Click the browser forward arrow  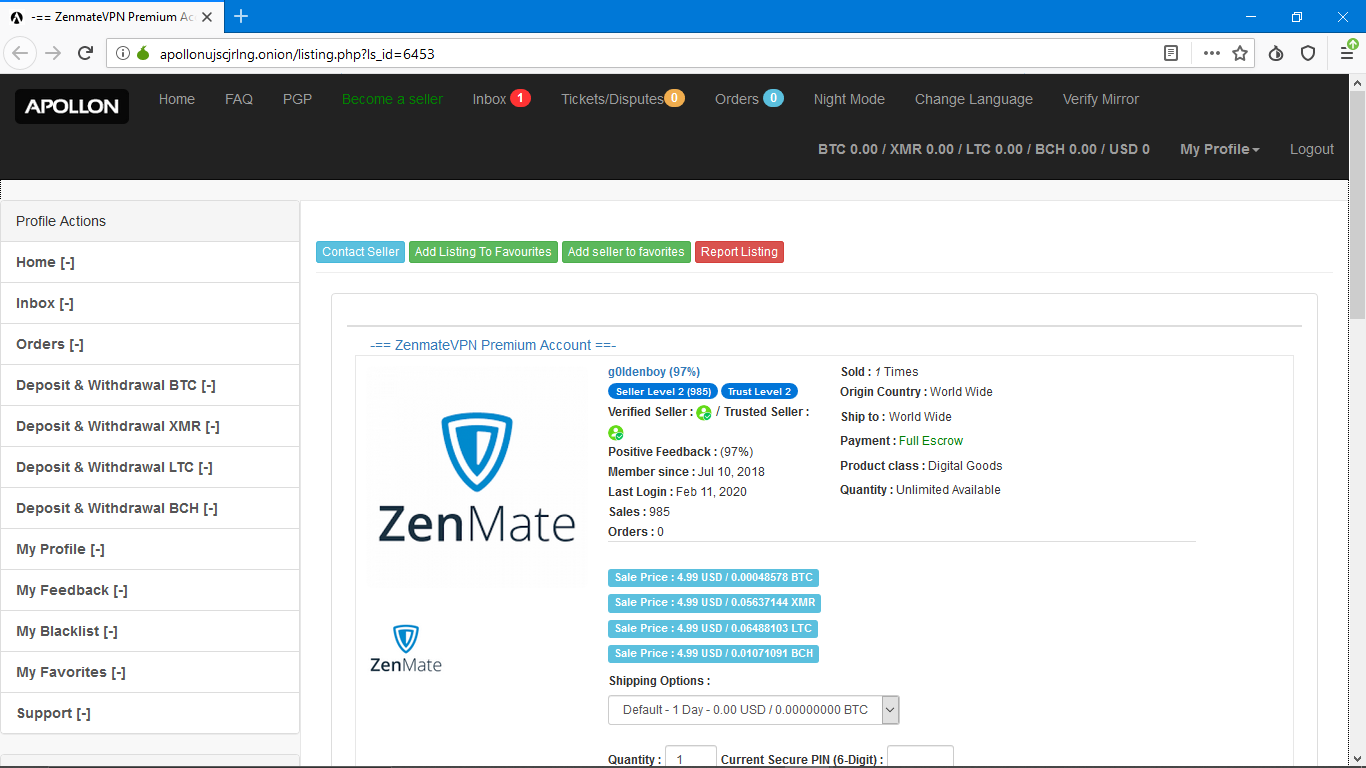[53, 53]
